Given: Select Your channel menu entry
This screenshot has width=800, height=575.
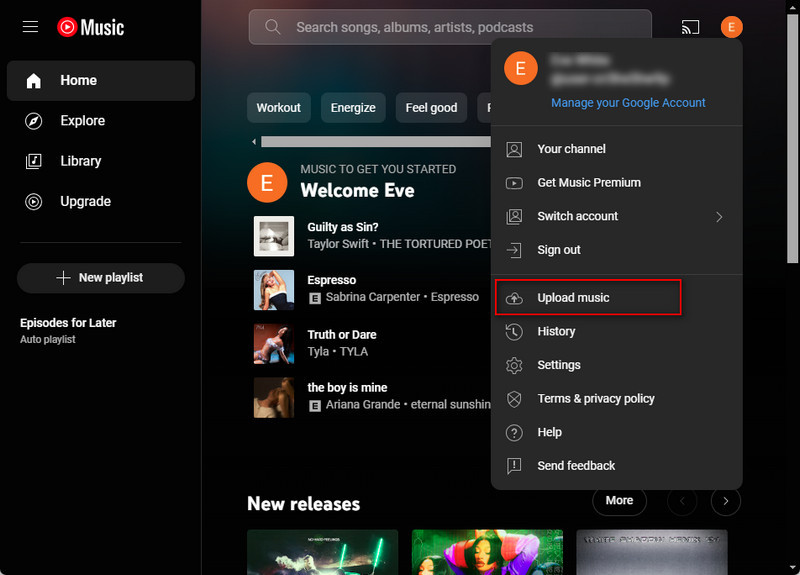Looking at the screenshot, I should 616,149.
